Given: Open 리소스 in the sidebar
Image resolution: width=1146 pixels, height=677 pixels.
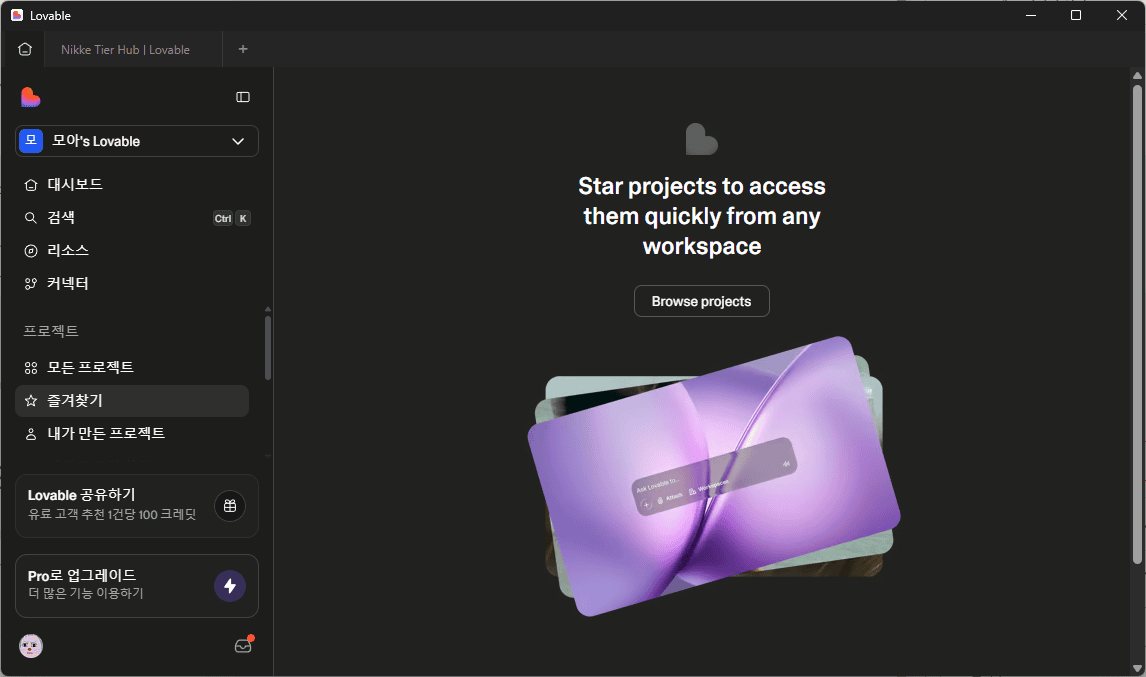Looking at the screenshot, I should 132,251.
